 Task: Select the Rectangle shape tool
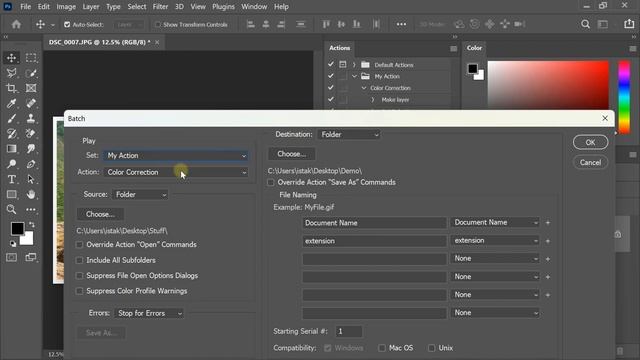click(x=11, y=194)
